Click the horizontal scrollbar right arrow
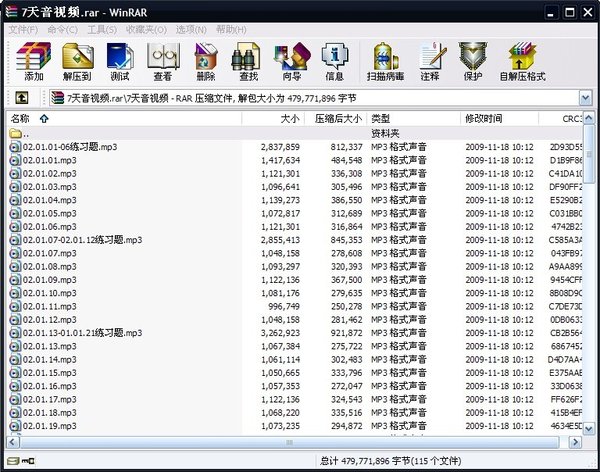The height and width of the screenshot is (472, 600). point(575,443)
